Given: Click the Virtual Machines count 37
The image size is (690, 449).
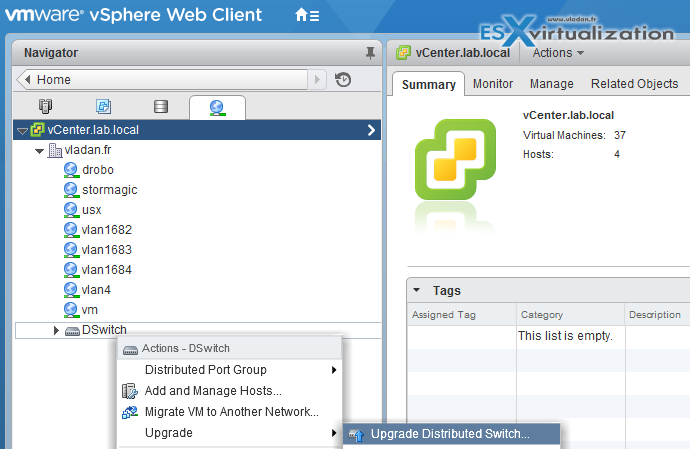Looking at the screenshot, I should point(620,135).
